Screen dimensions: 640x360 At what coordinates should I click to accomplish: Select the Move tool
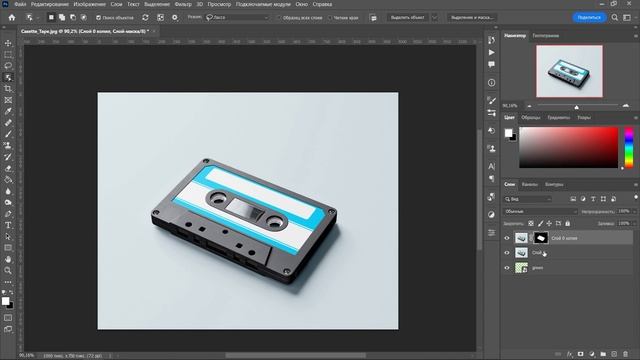point(8,43)
